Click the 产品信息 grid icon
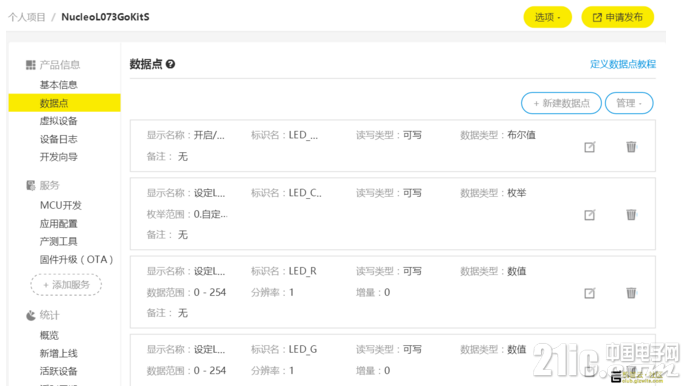The height and width of the screenshot is (386, 687). coord(31,65)
